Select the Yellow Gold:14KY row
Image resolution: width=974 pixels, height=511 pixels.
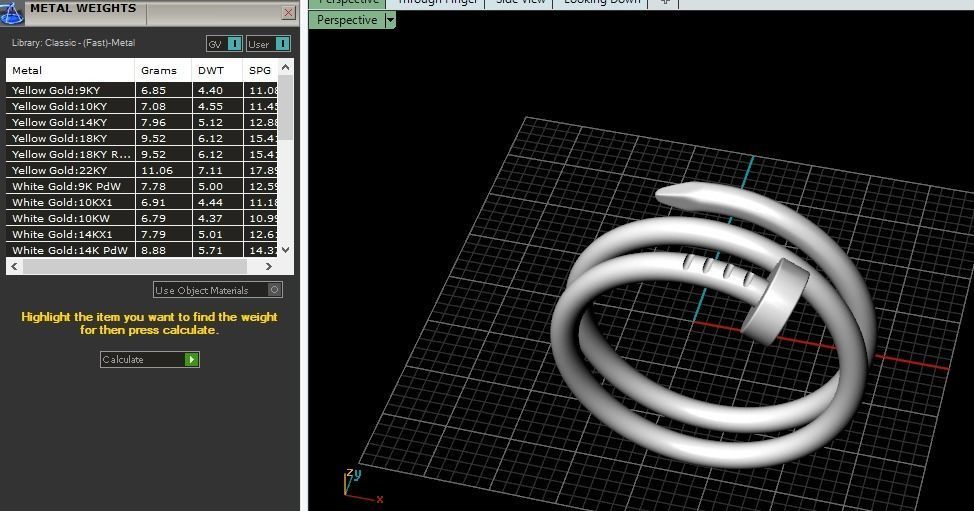[x=142, y=122]
